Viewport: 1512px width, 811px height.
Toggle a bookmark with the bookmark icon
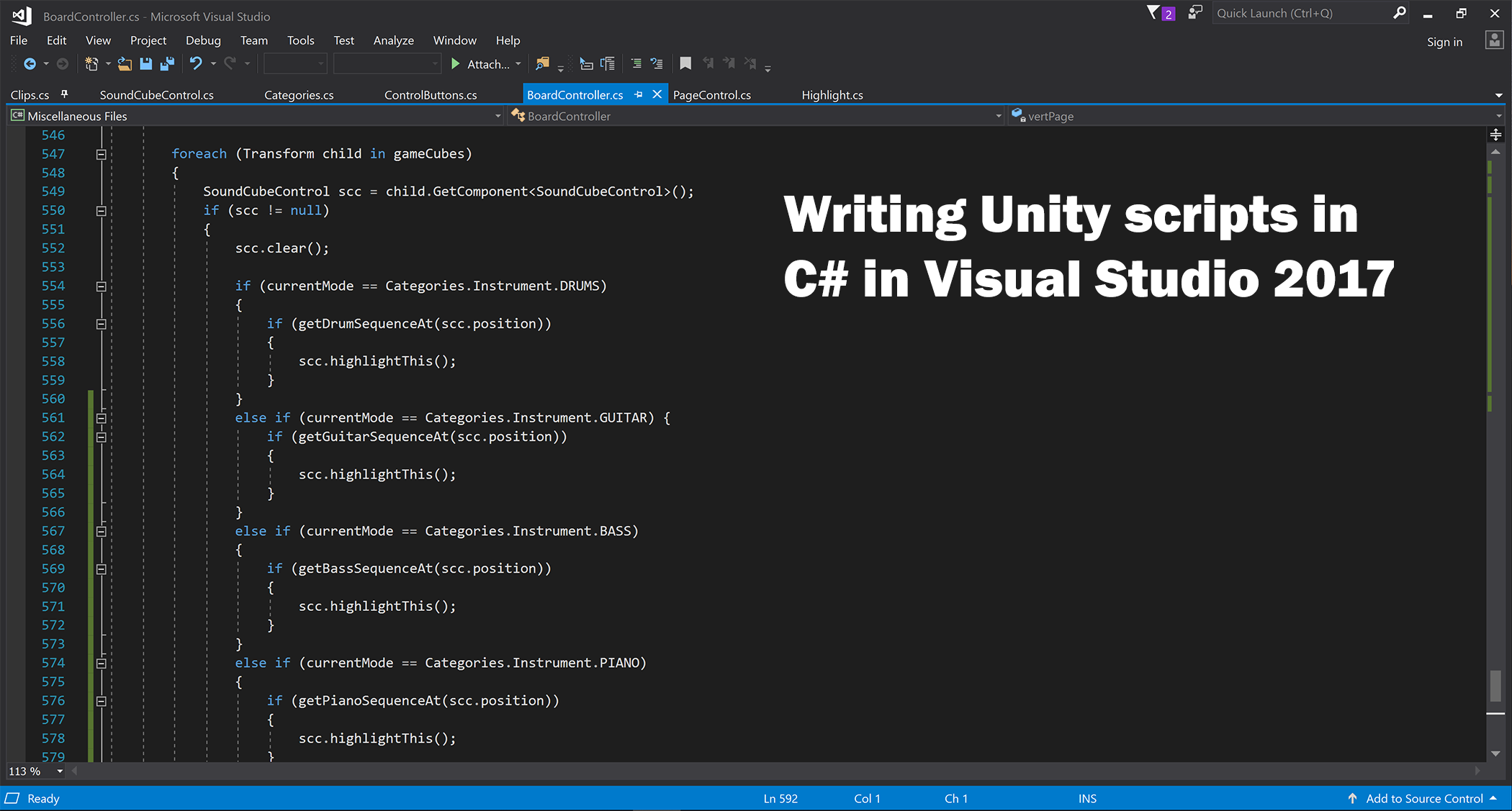point(685,64)
